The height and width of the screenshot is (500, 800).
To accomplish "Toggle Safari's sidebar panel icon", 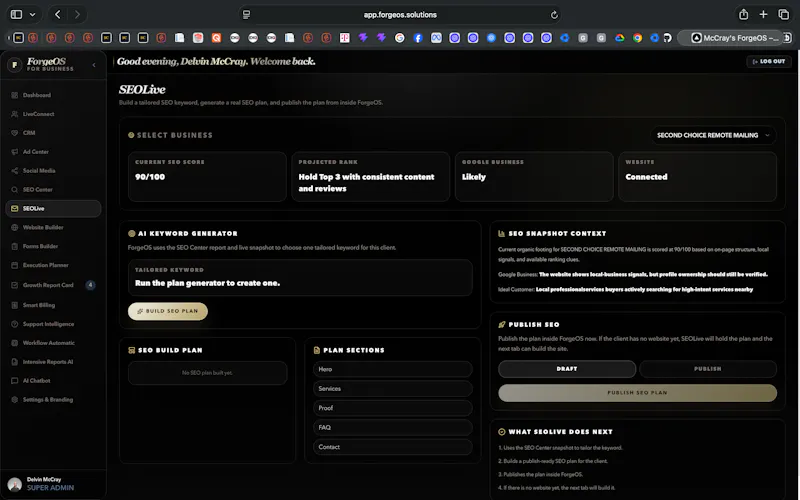I will point(16,14).
